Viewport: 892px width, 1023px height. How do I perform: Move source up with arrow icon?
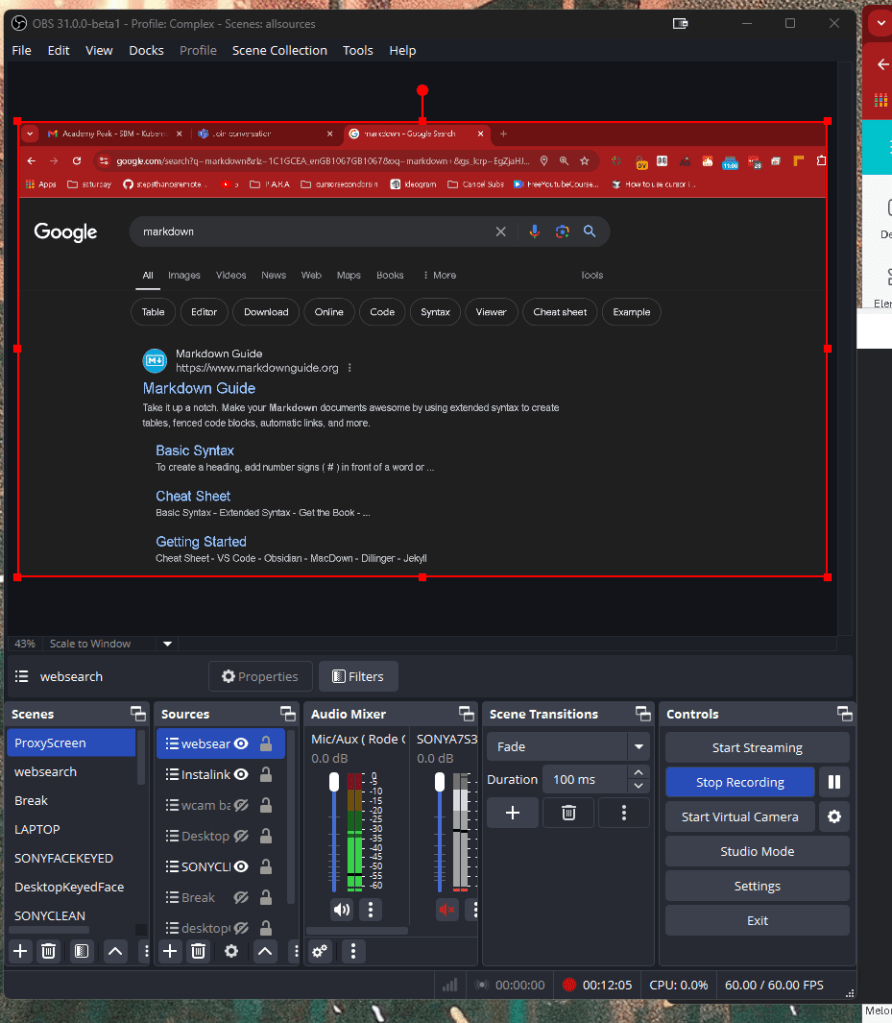click(265, 951)
